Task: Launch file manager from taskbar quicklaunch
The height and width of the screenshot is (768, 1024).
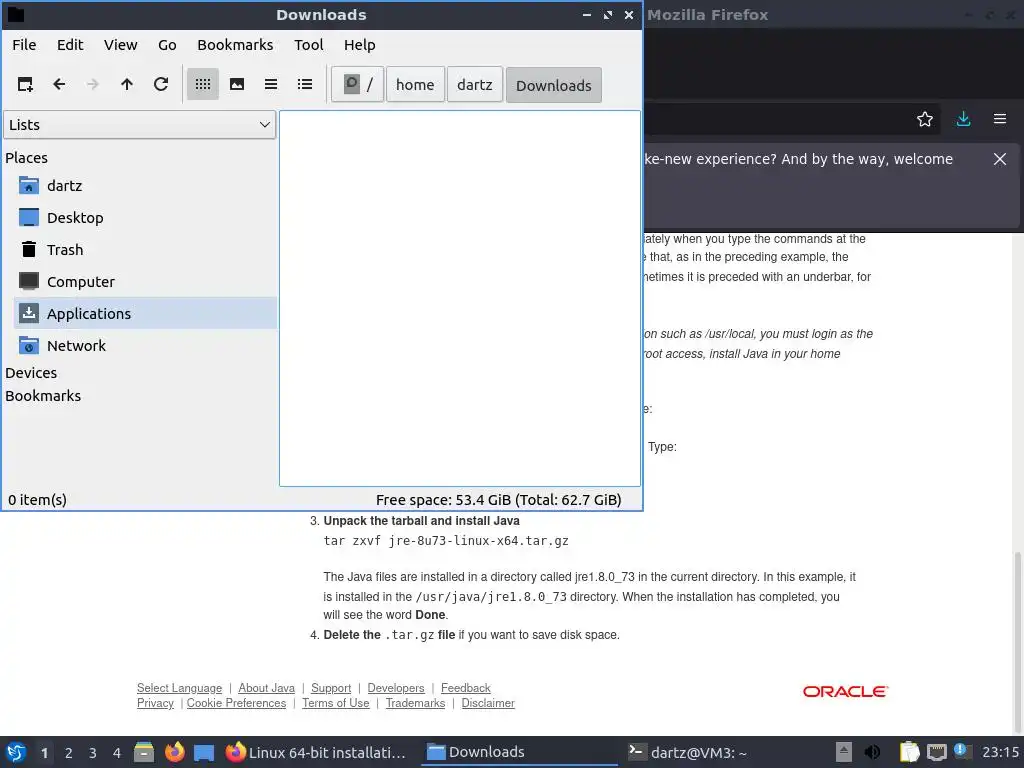Action: click(144, 752)
